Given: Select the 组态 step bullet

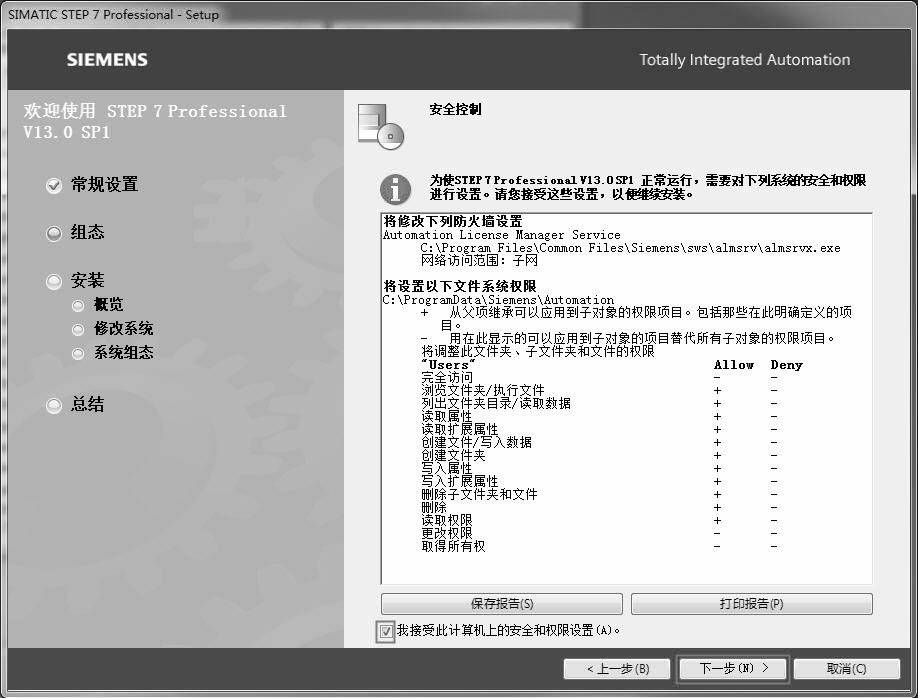Looking at the screenshot, I should pos(54,234).
